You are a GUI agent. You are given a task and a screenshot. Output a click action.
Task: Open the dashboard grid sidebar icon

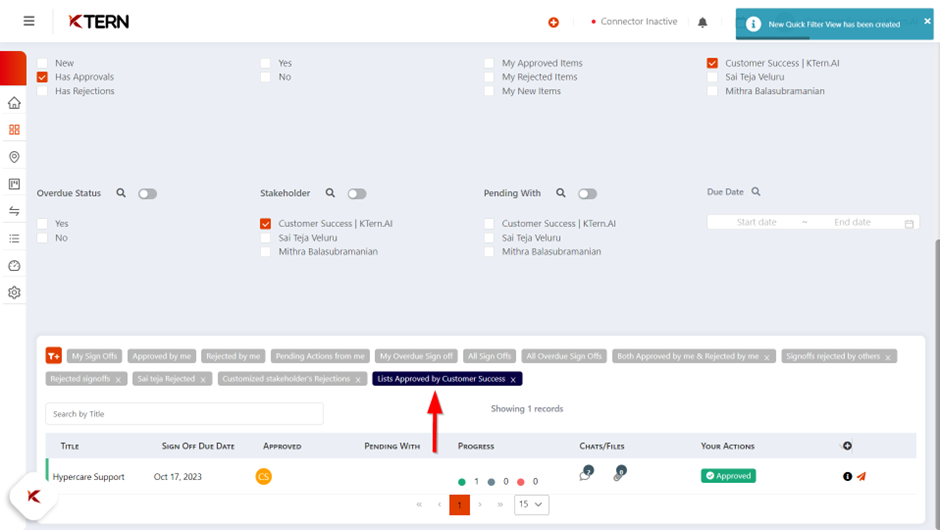coord(14,130)
